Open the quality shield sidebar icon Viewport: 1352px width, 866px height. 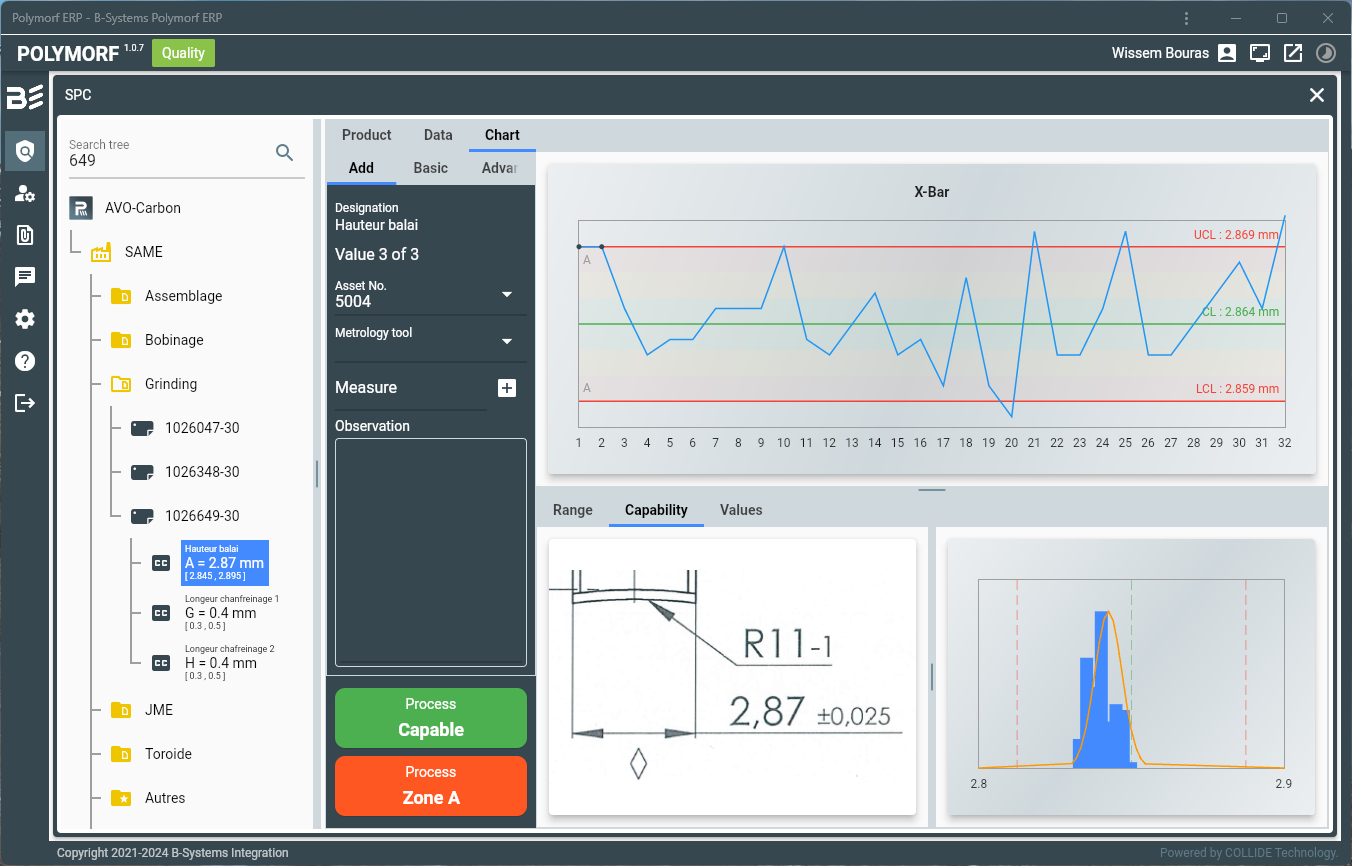tap(25, 151)
